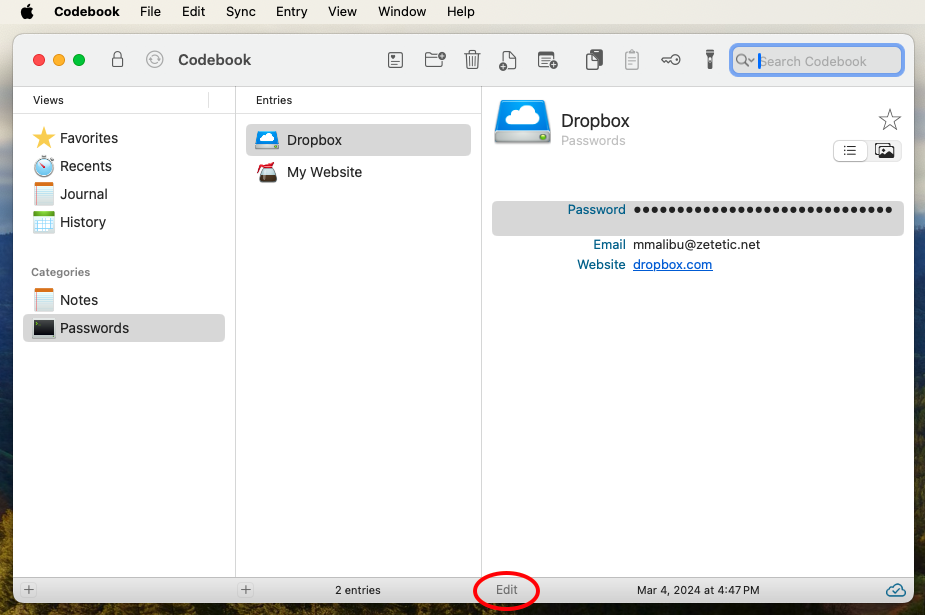Select the Passwords category

124,328
